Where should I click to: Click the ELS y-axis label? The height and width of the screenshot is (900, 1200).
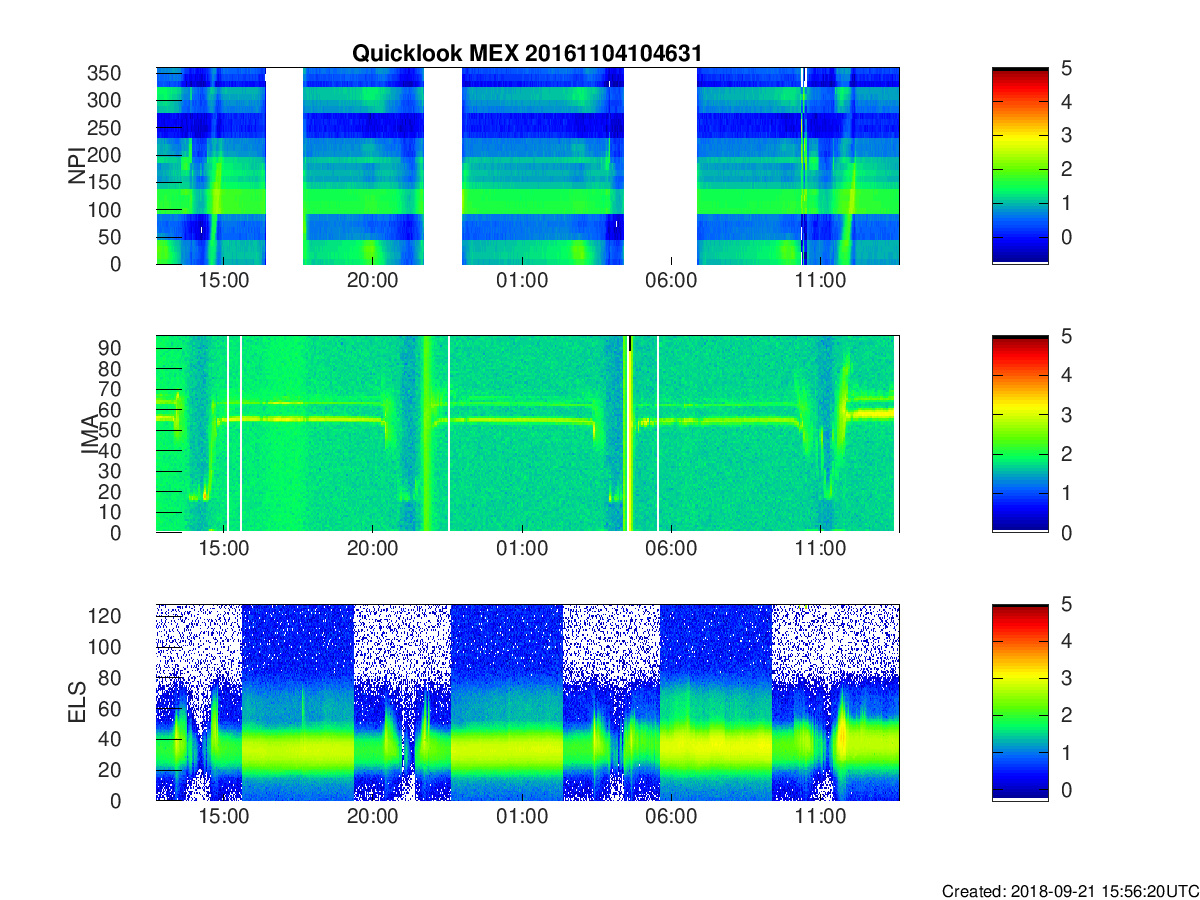coord(78,702)
